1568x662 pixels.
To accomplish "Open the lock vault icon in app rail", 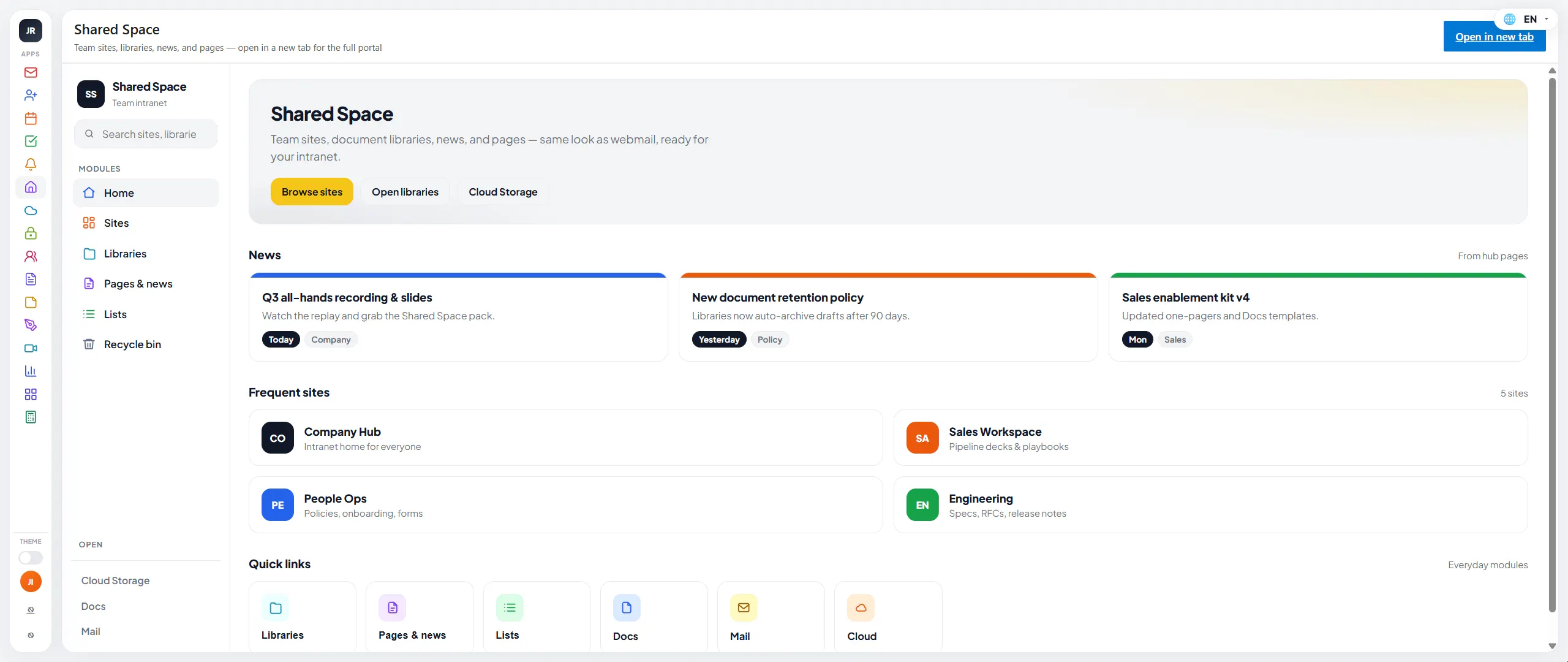I will pos(31,233).
